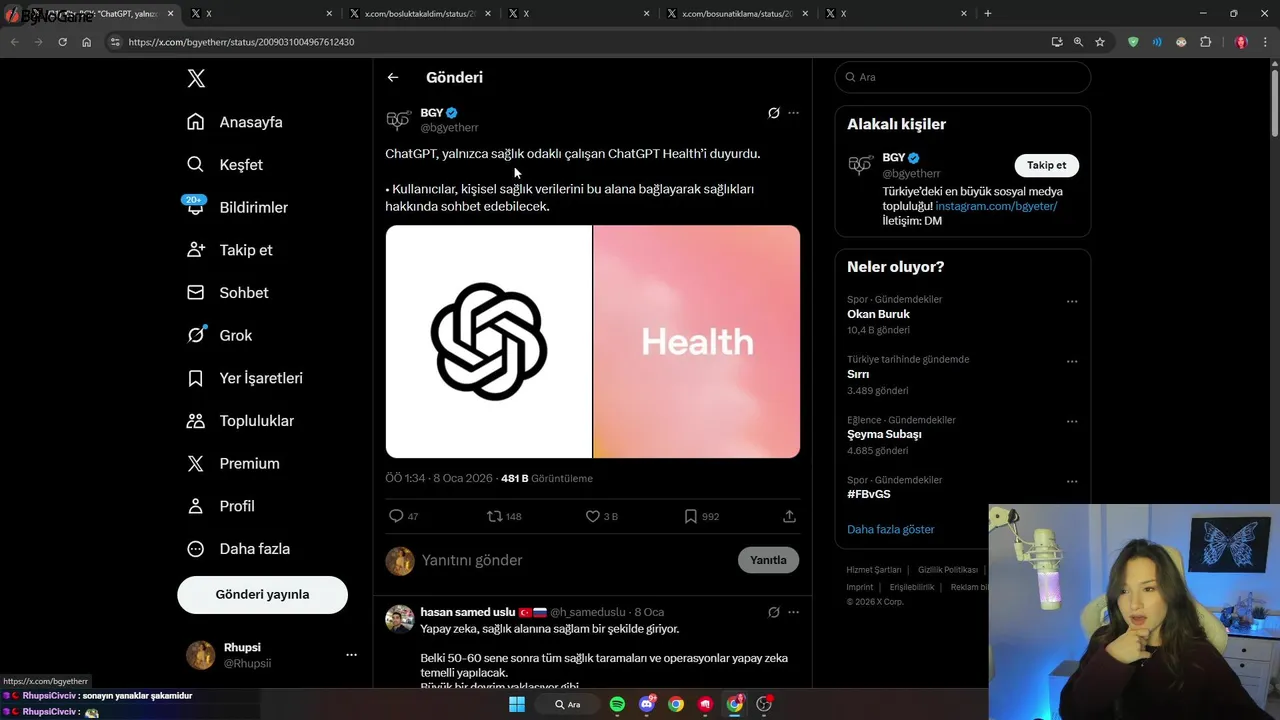1280x720 pixels.
Task: Click Yanıtla button
Action: click(768, 560)
